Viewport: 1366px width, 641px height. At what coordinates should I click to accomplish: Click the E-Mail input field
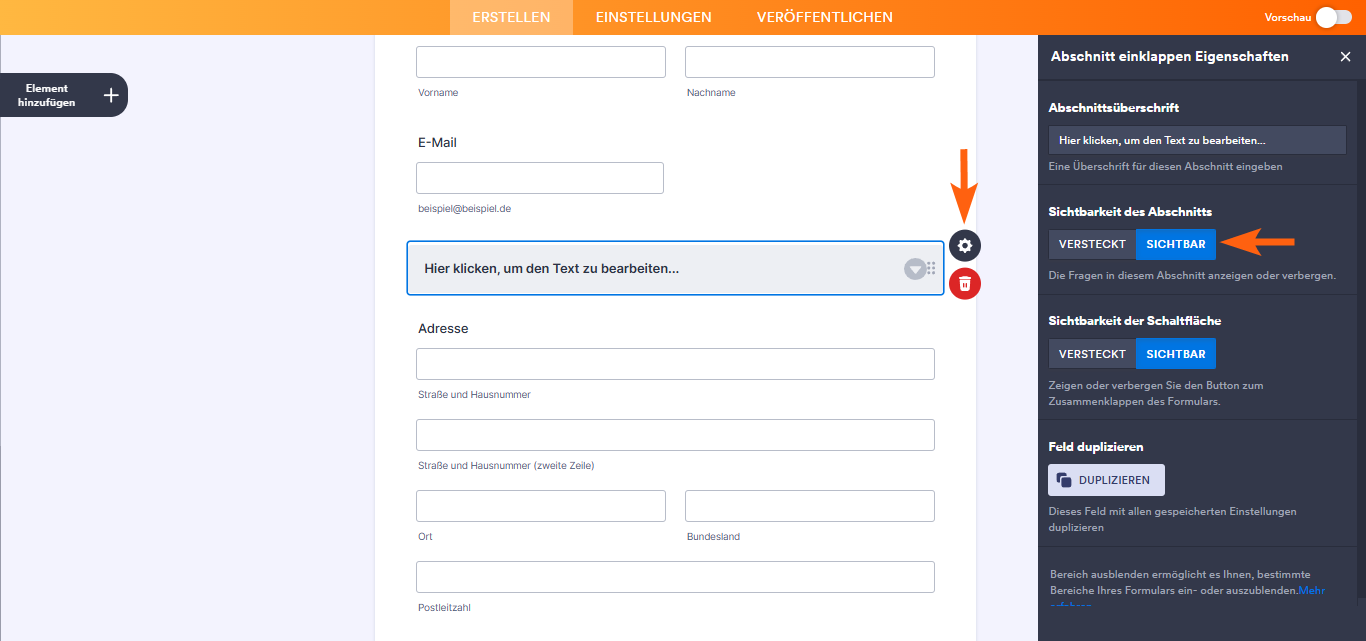point(540,178)
